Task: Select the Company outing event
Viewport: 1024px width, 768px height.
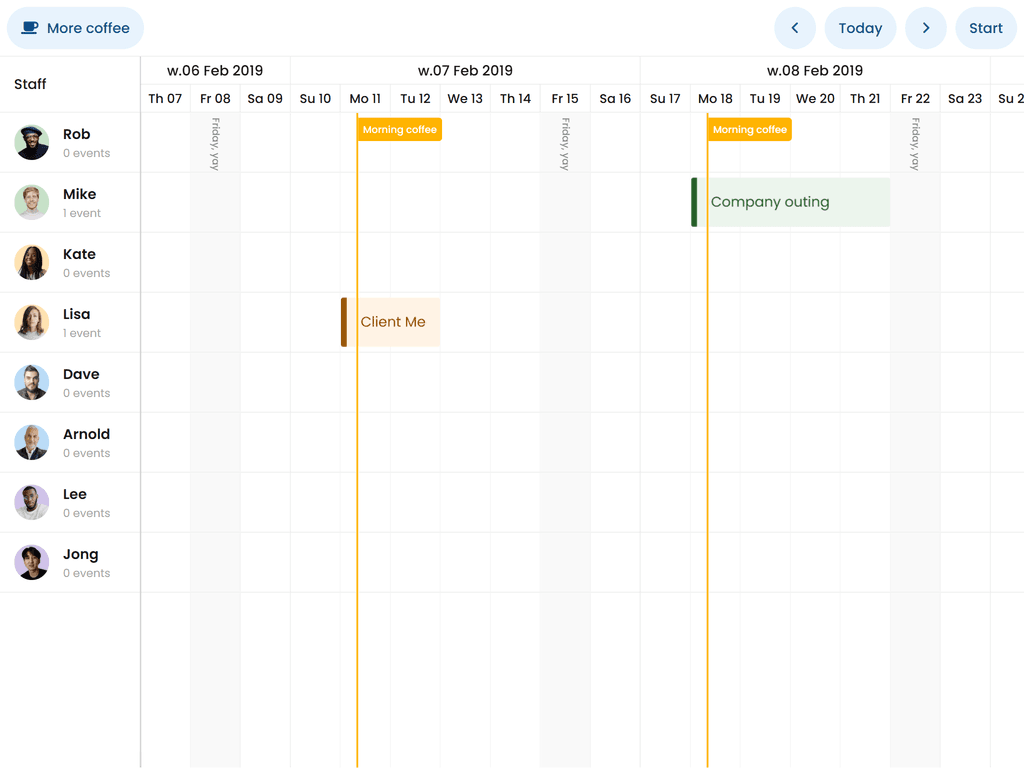Action: (790, 202)
